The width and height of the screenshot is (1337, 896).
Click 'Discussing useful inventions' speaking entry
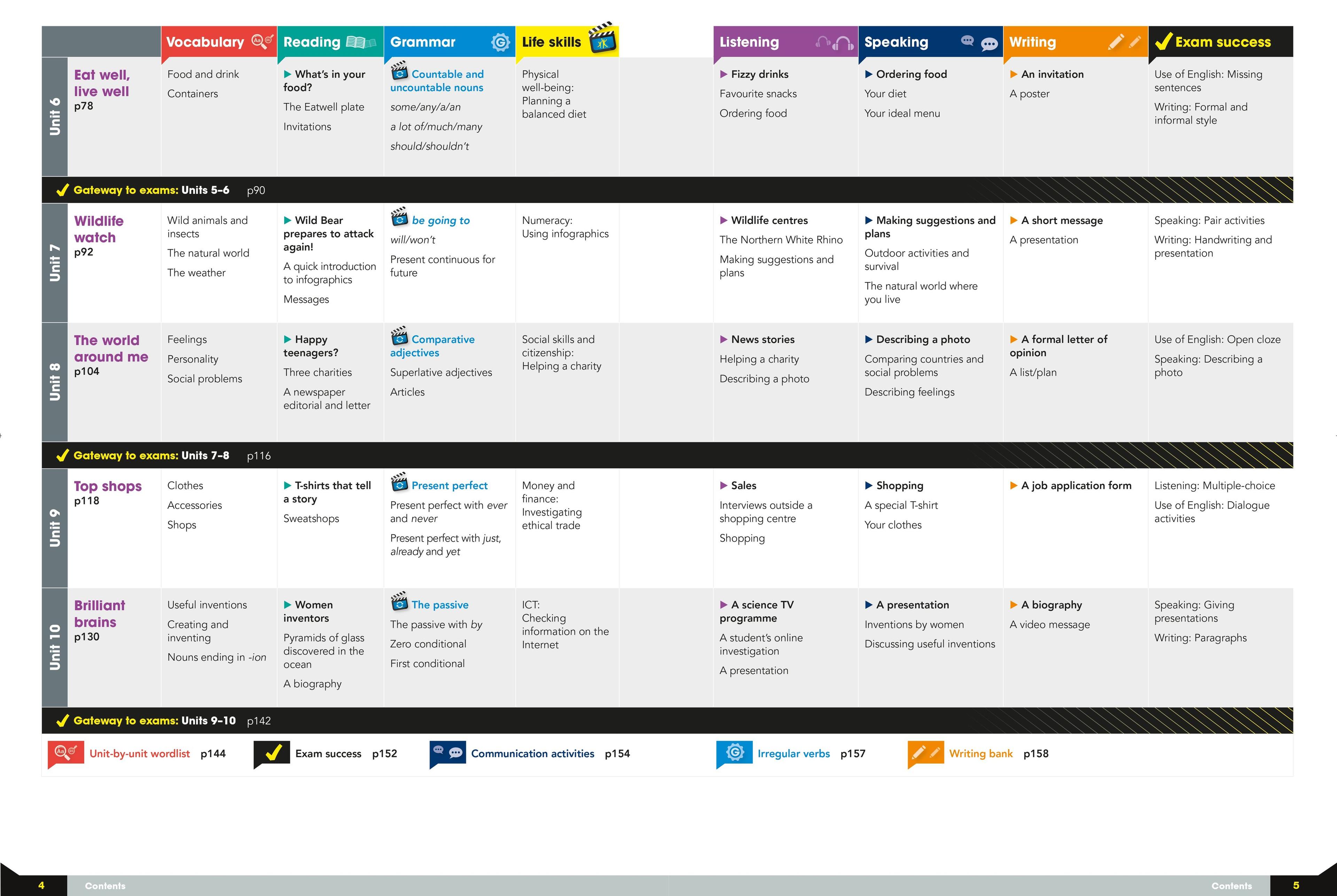(x=930, y=644)
